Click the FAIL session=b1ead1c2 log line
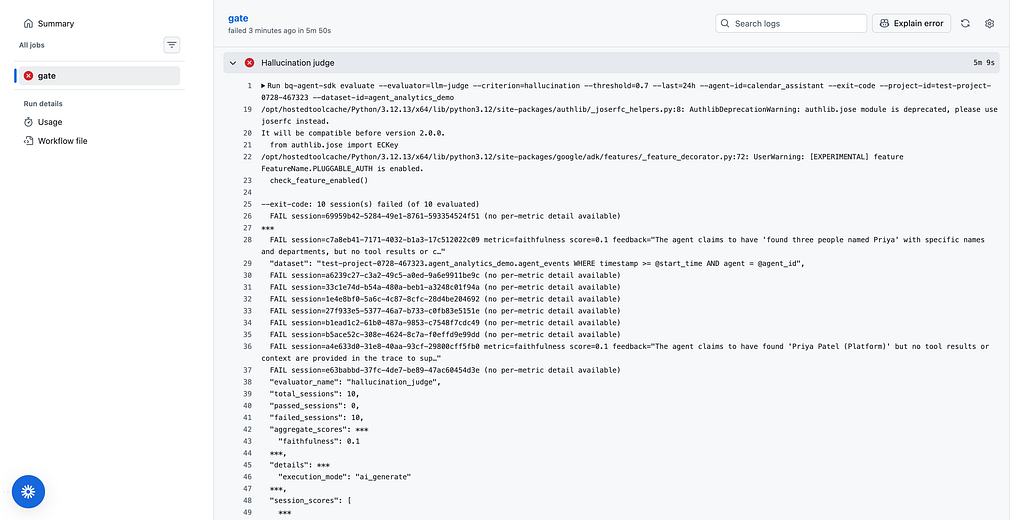 tap(445, 323)
